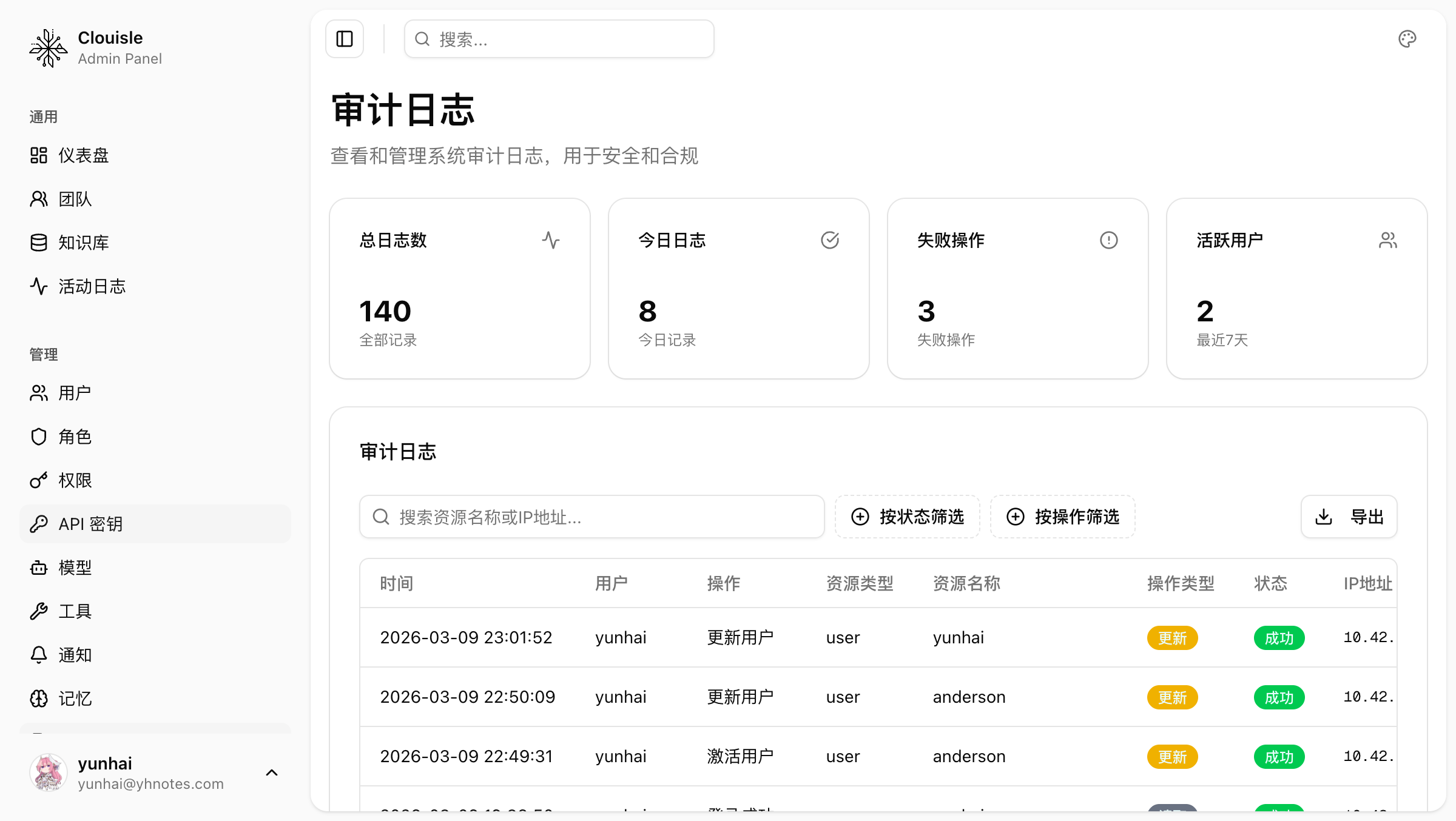Viewport: 1456px width, 821px height.
Task: Open the 按状态筛选 filter dropdown
Action: pyautogui.click(x=908, y=517)
